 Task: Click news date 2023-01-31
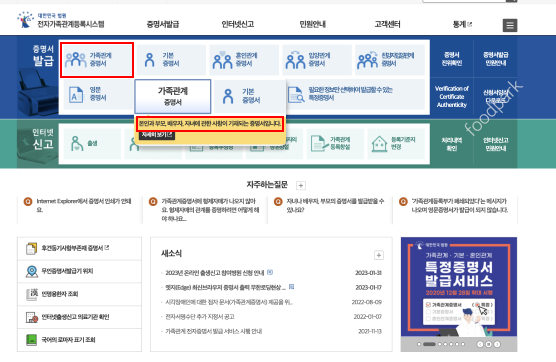(x=368, y=273)
